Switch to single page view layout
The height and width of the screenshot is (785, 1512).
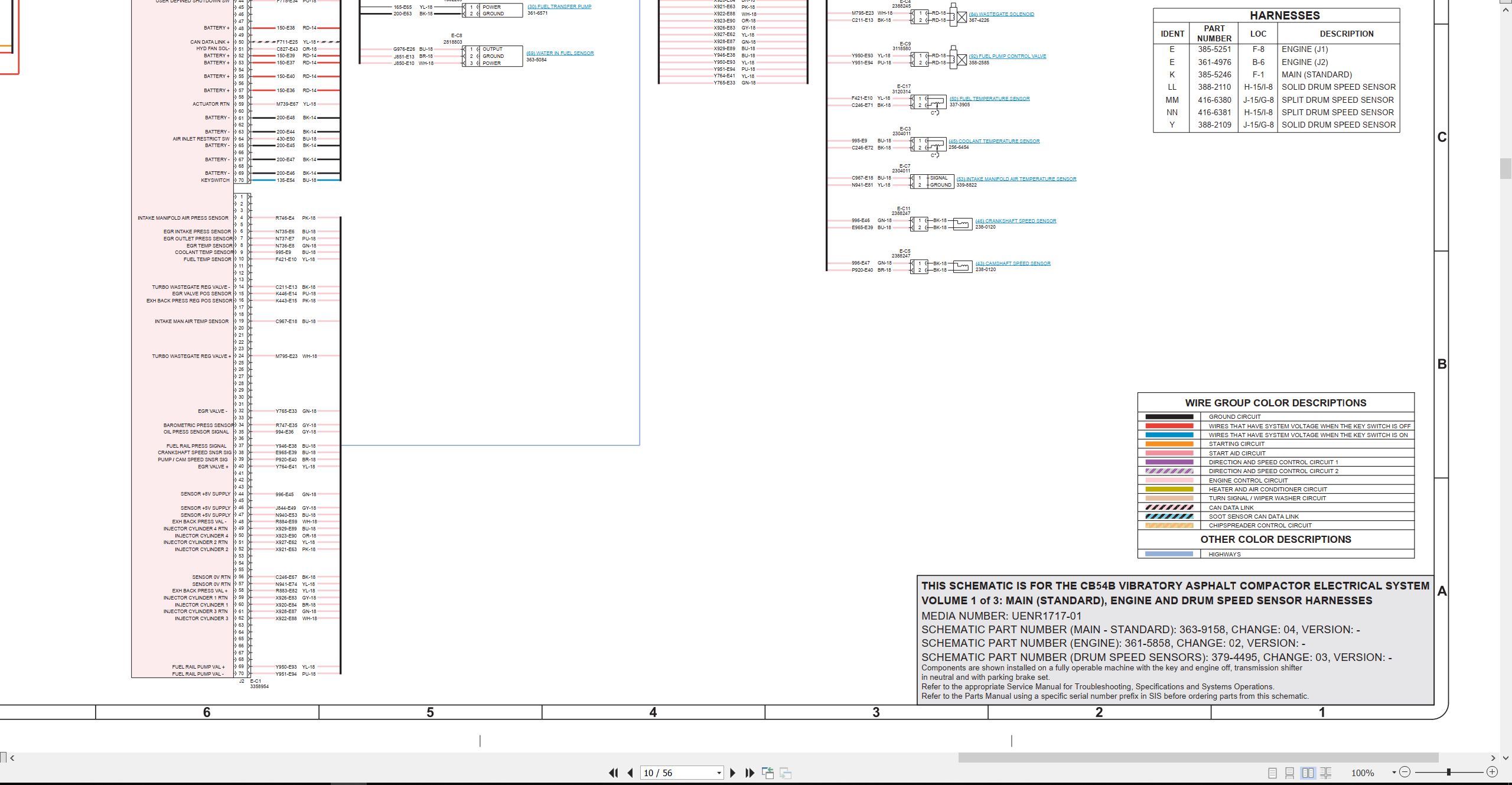click(1273, 773)
